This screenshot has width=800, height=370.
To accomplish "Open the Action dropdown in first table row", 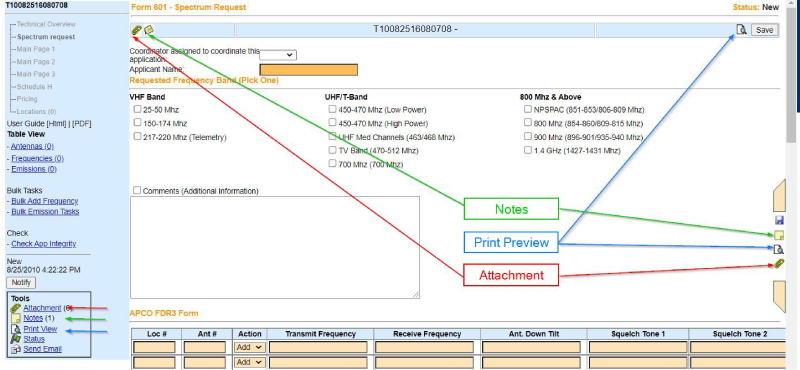I will click(x=250, y=347).
